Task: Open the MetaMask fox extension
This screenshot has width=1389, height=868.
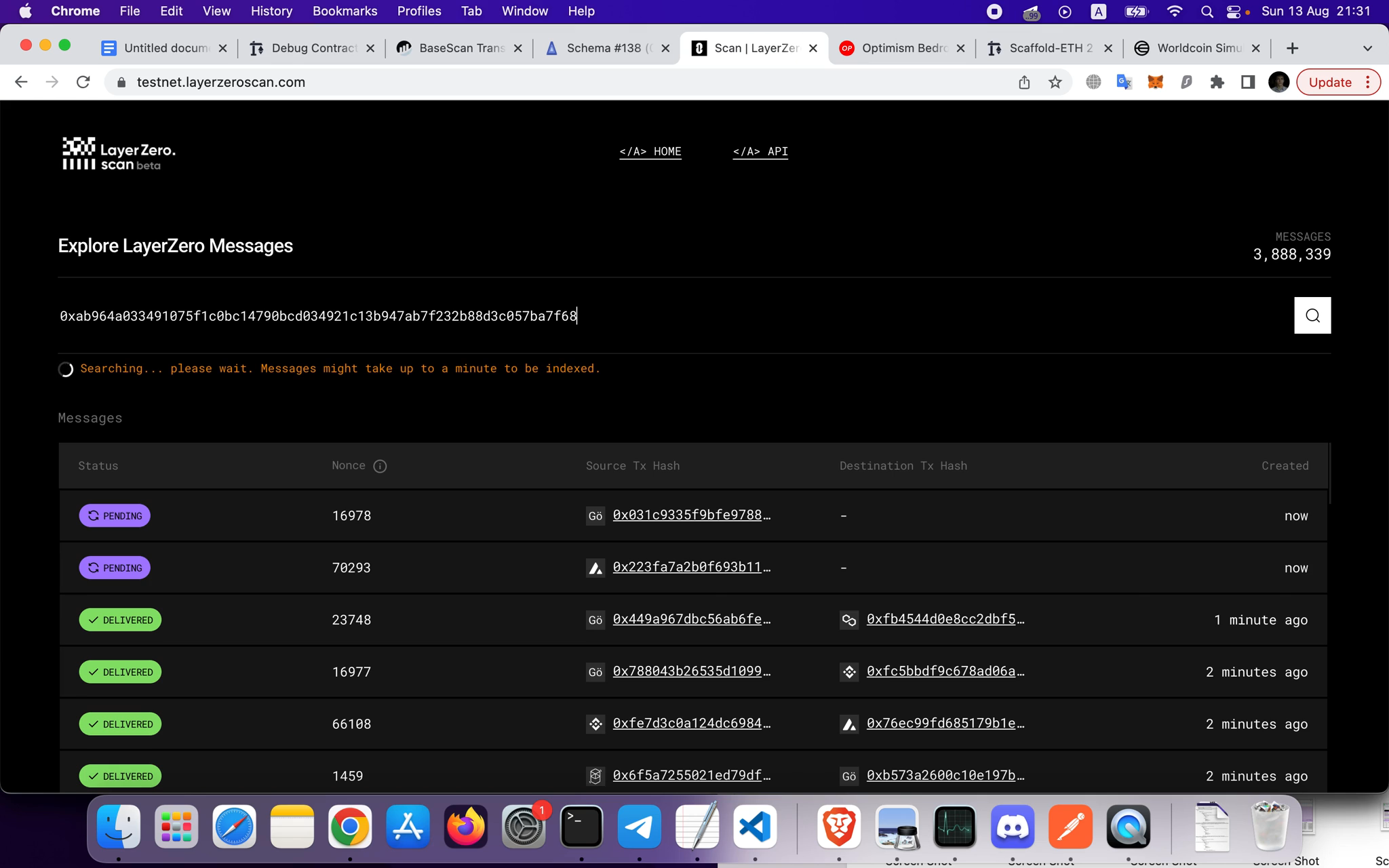Action: click(x=1155, y=82)
